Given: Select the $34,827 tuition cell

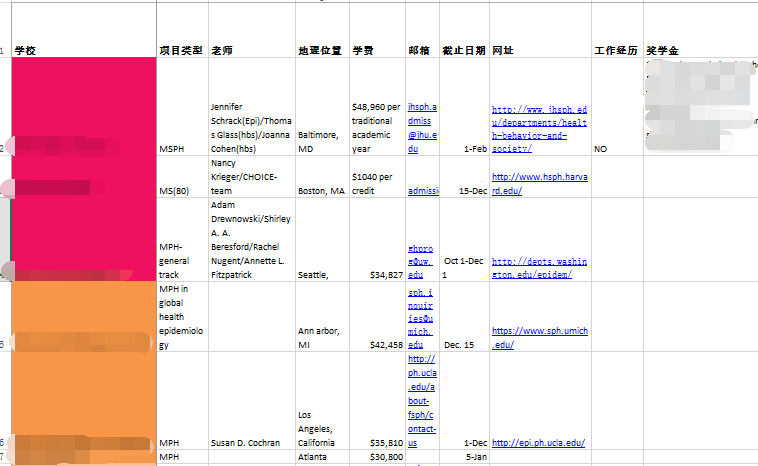Looking at the screenshot, I should (378, 239).
